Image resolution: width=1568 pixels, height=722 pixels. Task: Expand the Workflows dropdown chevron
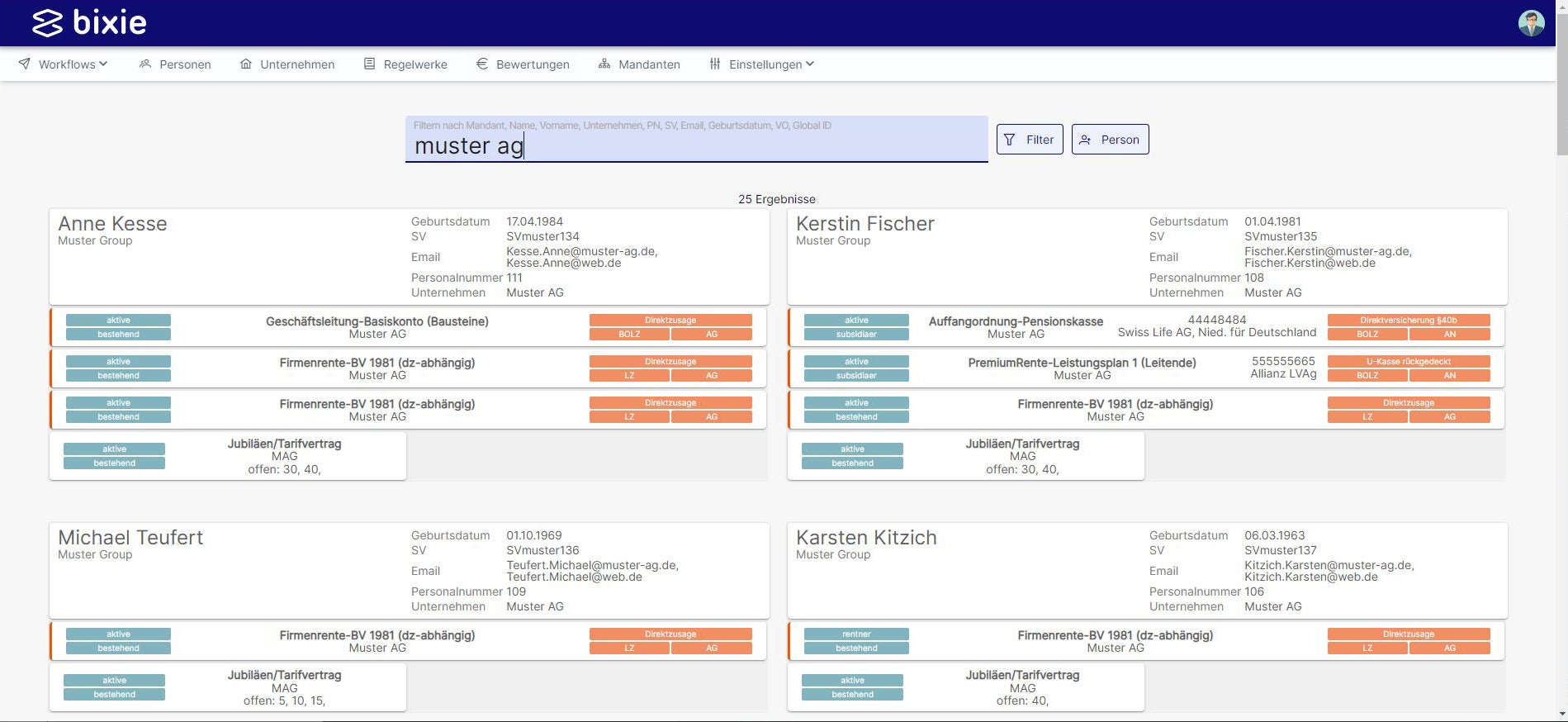tap(103, 64)
